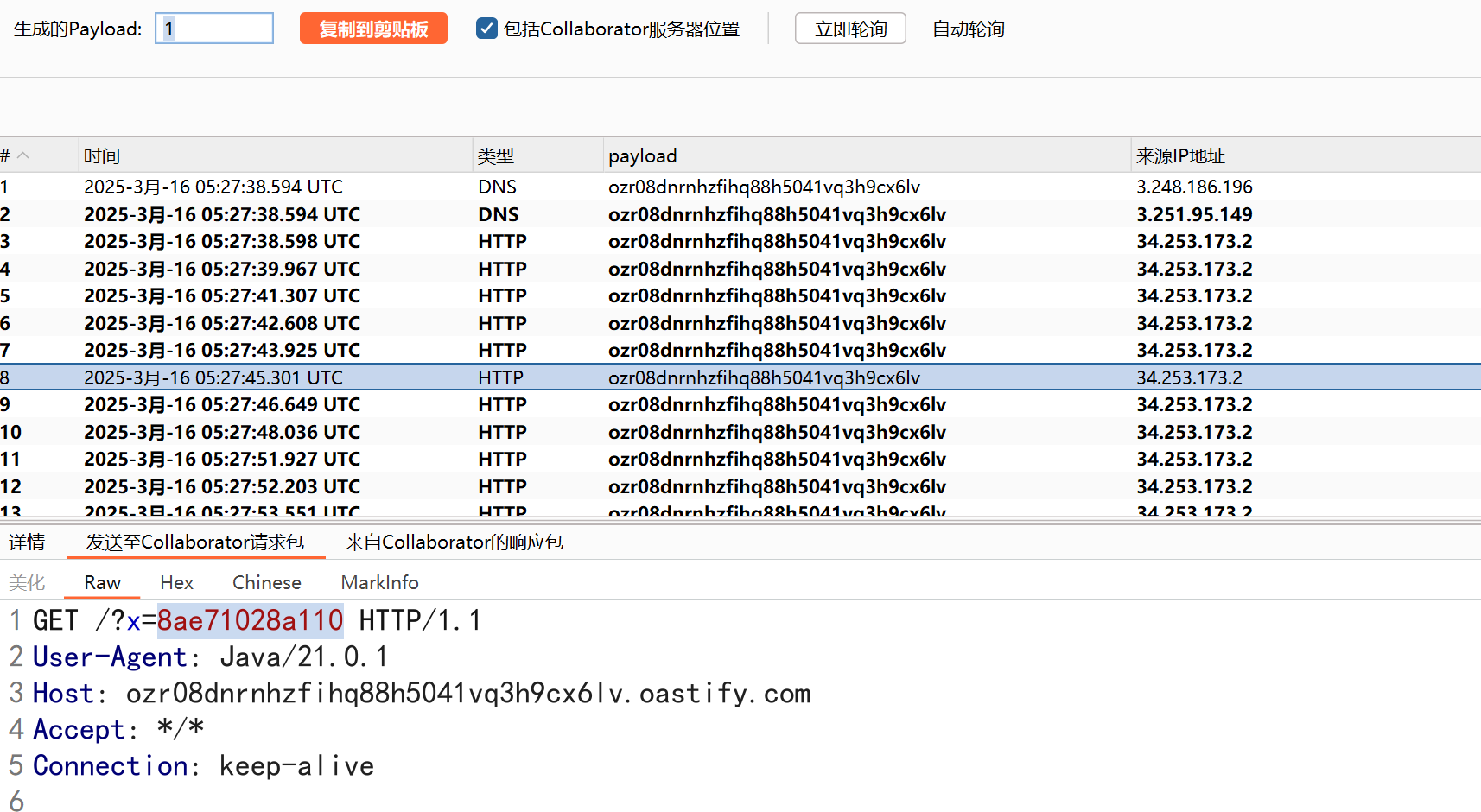Sort by the # column sort arrow
This screenshot has width=1481, height=812.
(x=23, y=155)
